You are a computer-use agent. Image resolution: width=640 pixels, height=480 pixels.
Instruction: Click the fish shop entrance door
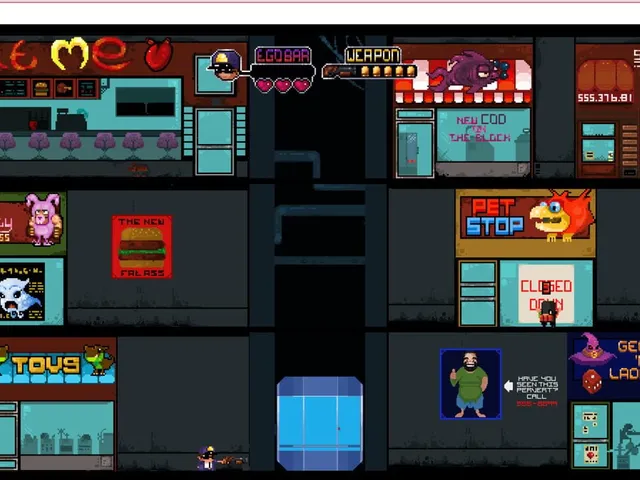[415, 150]
